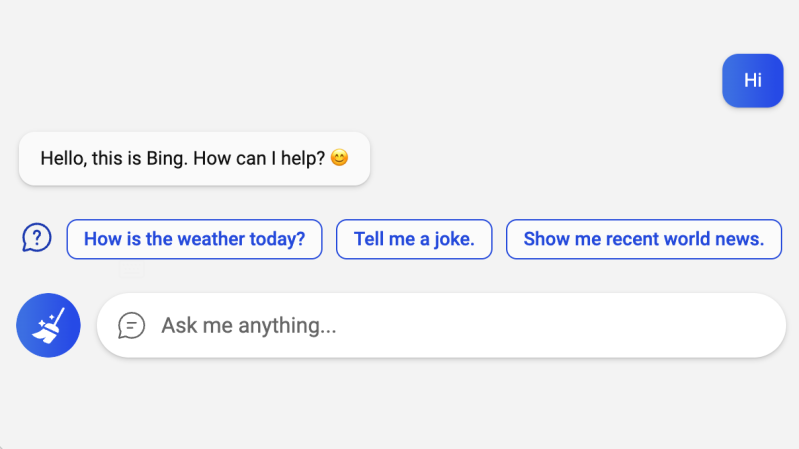
Task: Click the empty right side of chat input
Action: (561, 325)
